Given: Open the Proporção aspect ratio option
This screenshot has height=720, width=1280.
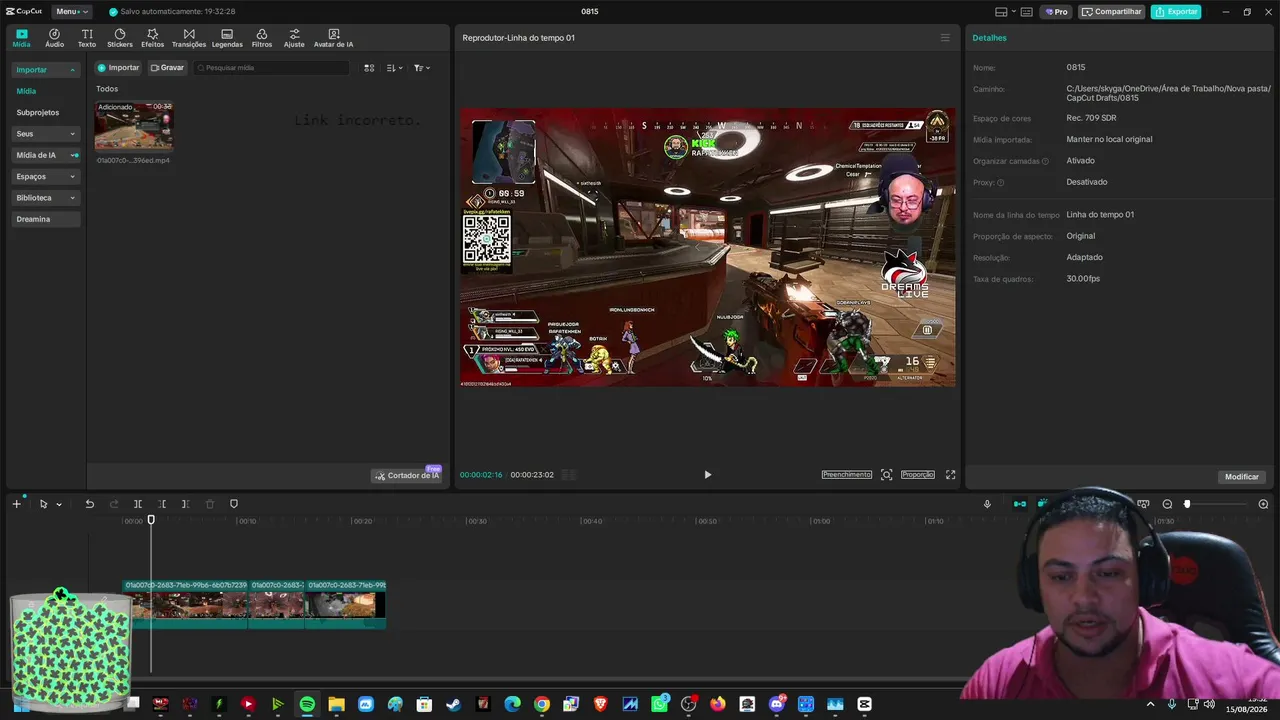Looking at the screenshot, I should tap(918, 475).
